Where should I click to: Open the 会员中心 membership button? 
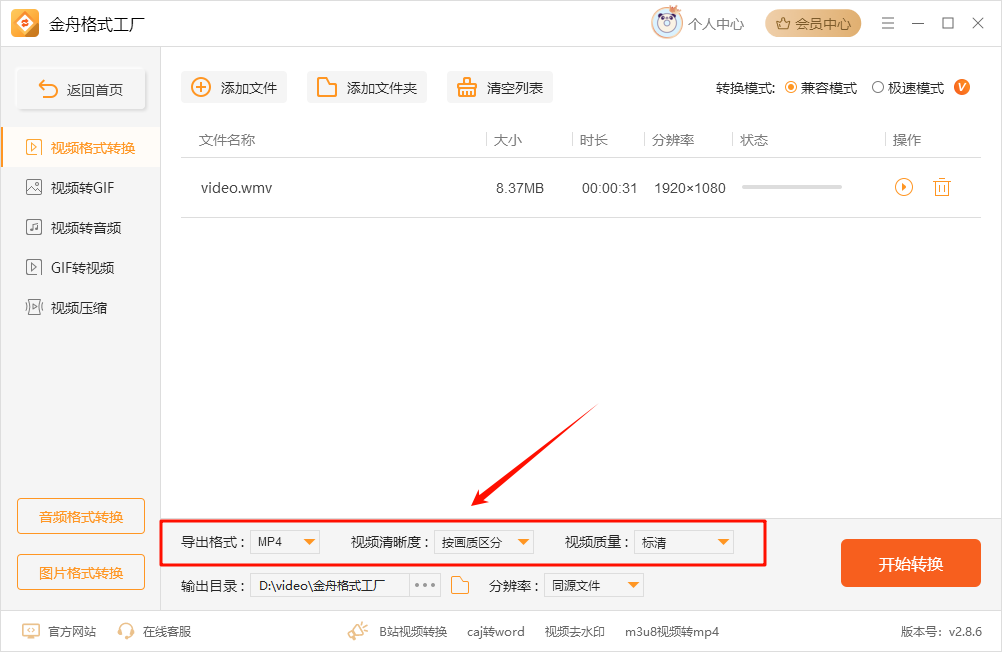click(x=813, y=24)
